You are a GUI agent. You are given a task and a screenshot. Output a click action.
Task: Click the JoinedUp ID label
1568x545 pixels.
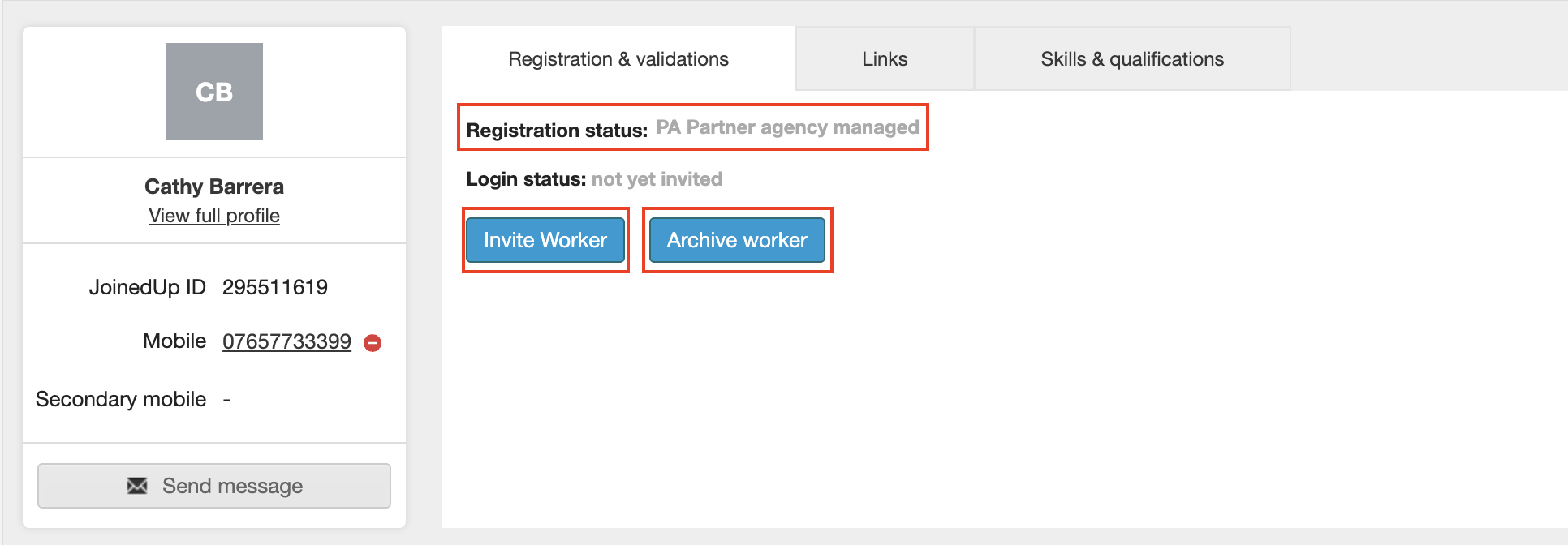147,287
